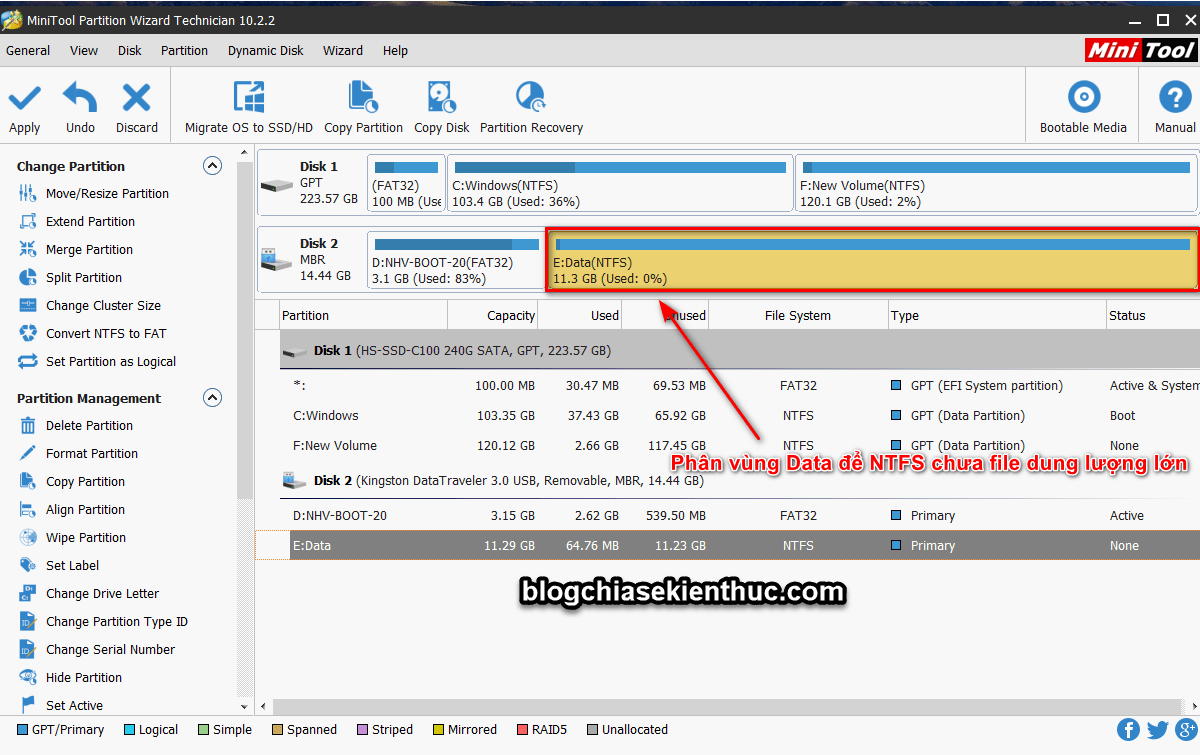Viewport: 1200px width, 755px height.
Task: Select the F:New Volume row in list
Action: point(727,446)
